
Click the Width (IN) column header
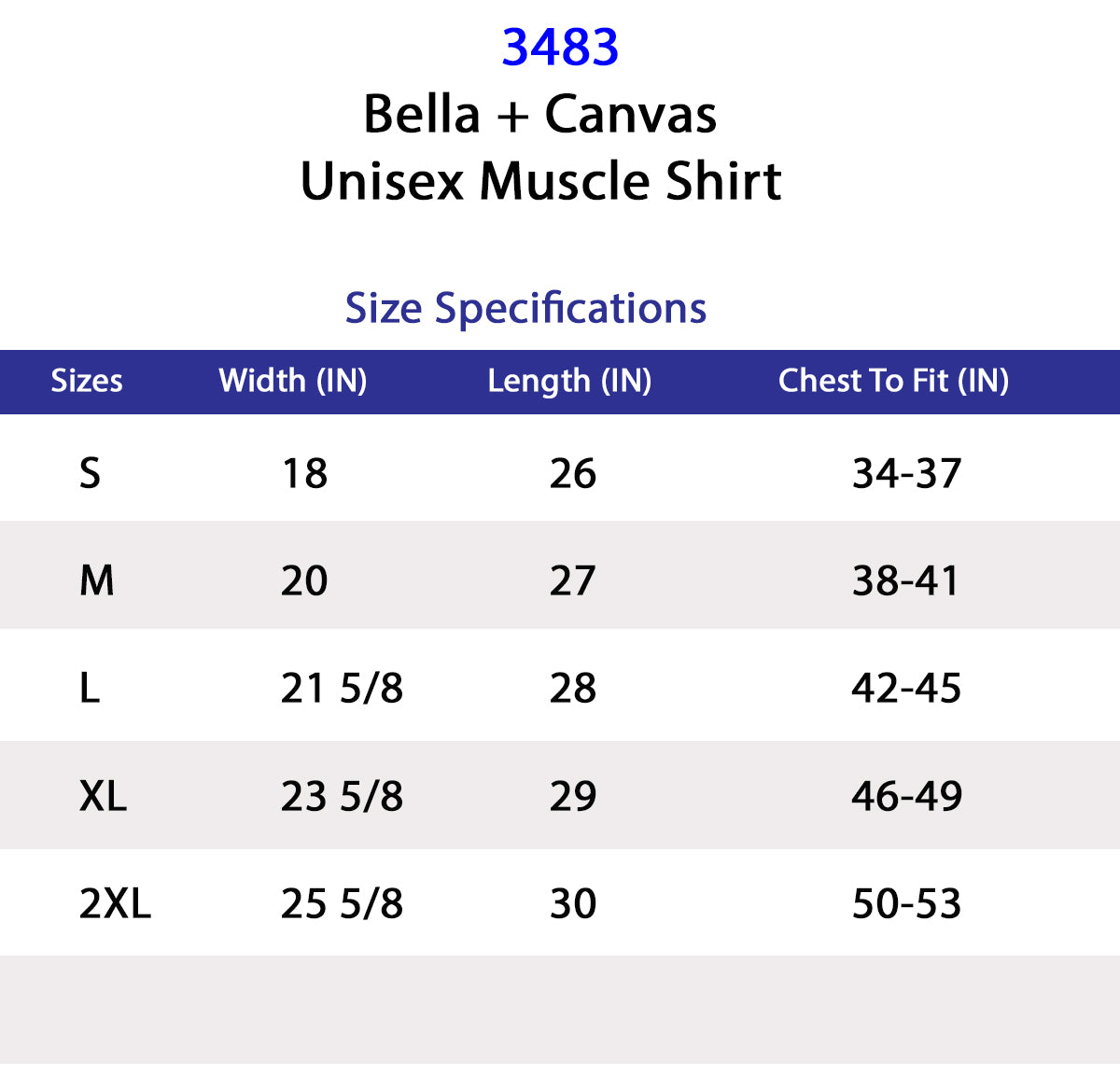pos(293,381)
